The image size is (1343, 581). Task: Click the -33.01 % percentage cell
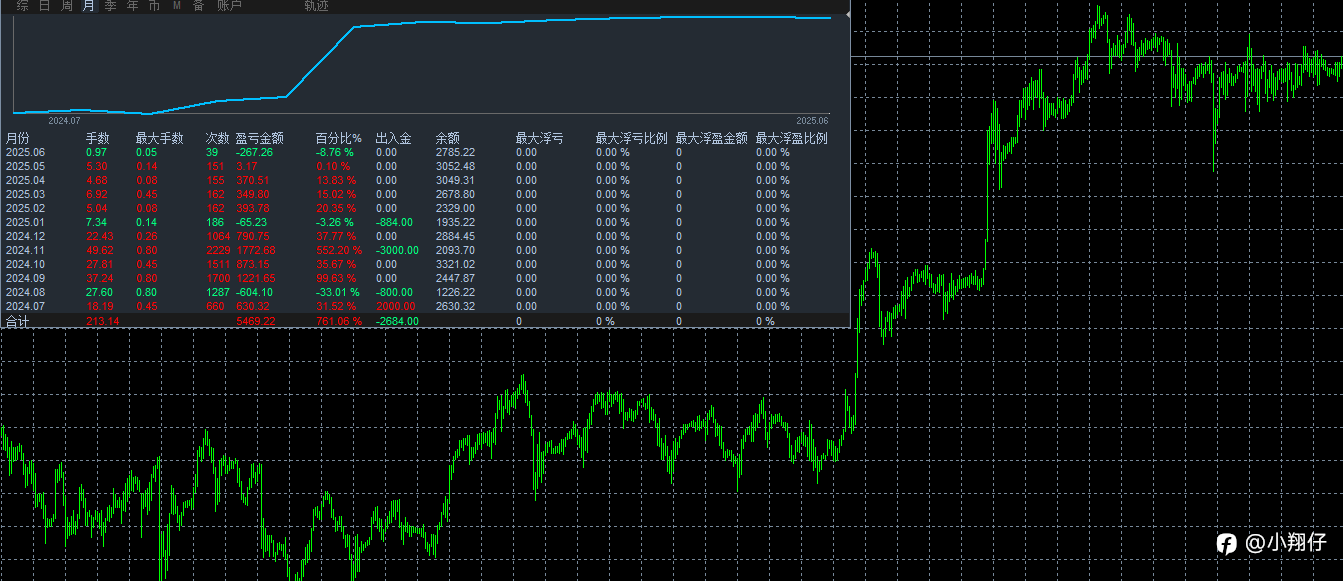[x=337, y=292]
